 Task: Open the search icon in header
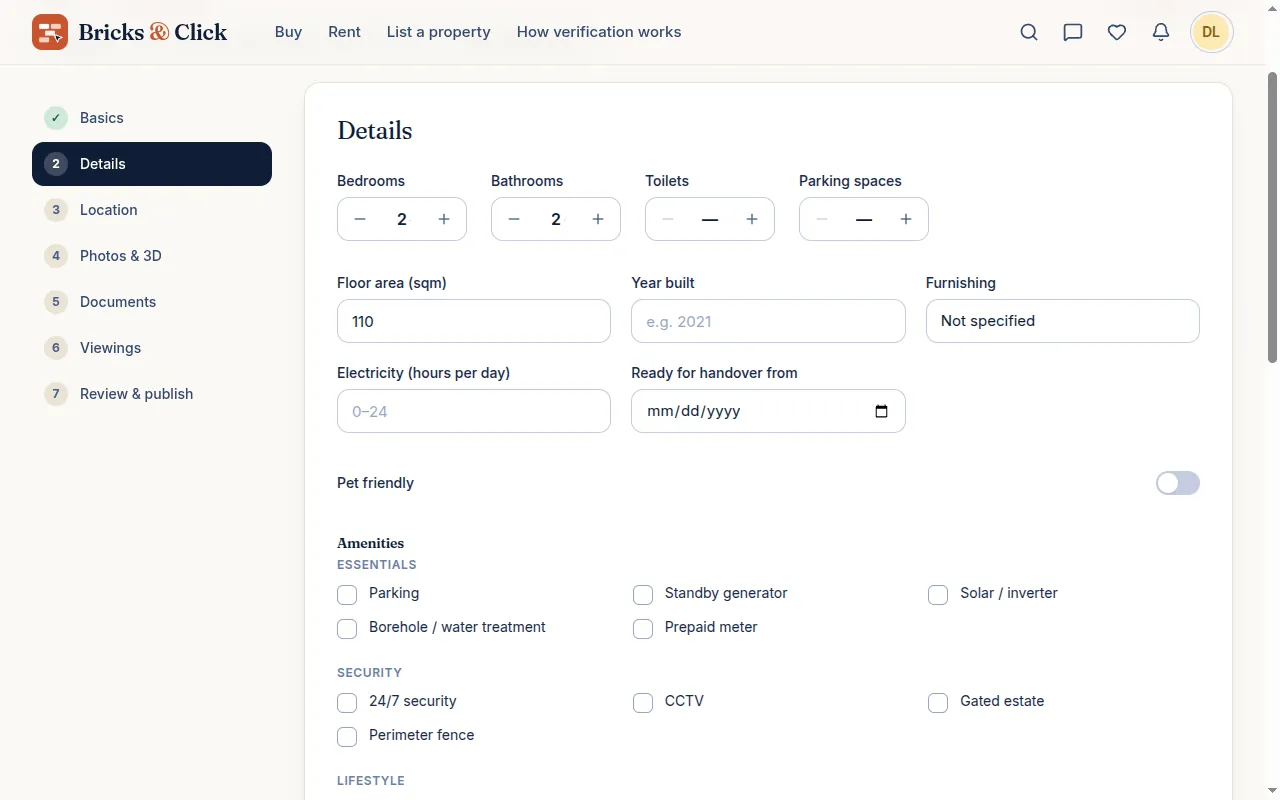(1029, 32)
